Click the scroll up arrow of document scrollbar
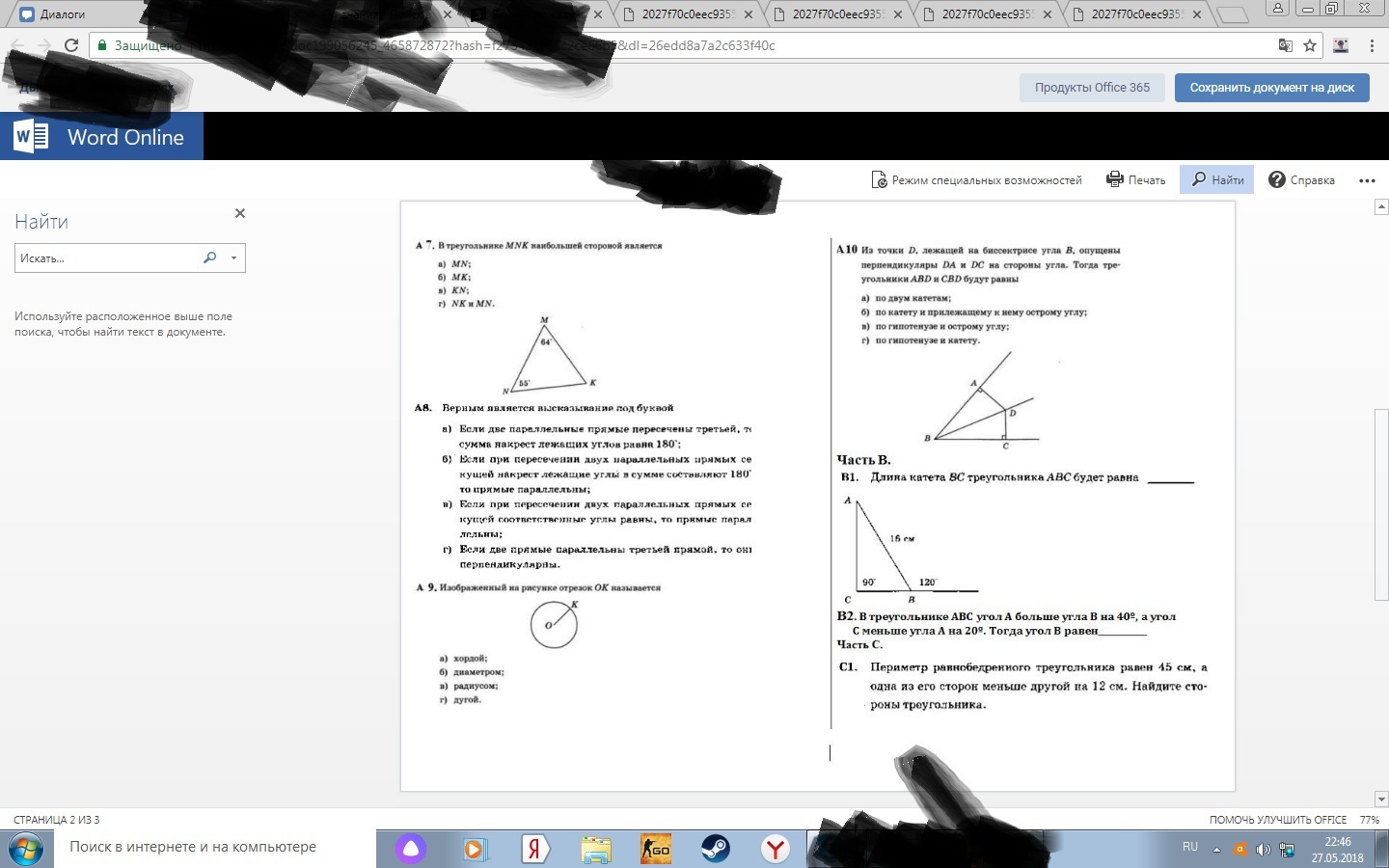The height and width of the screenshot is (868, 1389). (x=1381, y=207)
